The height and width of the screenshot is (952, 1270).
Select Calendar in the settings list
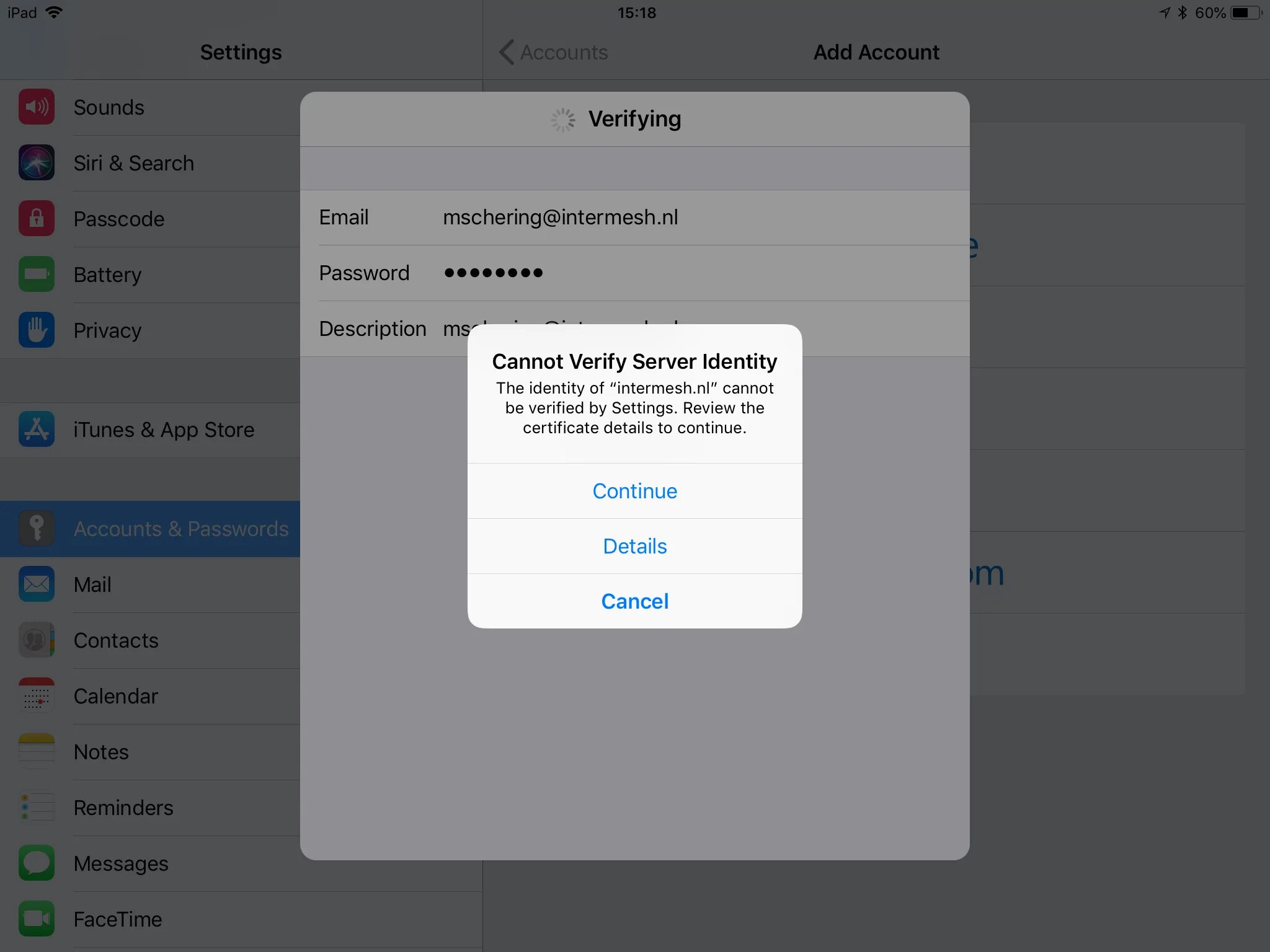116,696
